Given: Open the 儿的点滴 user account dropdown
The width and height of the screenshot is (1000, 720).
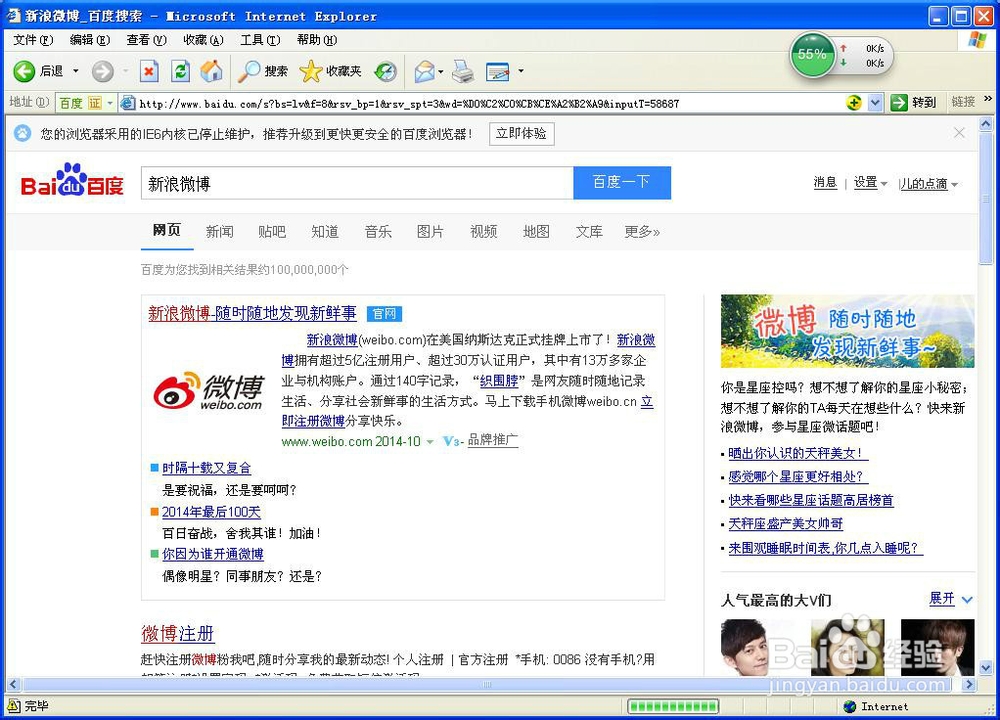Looking at the screenshot, I should 928,184.
